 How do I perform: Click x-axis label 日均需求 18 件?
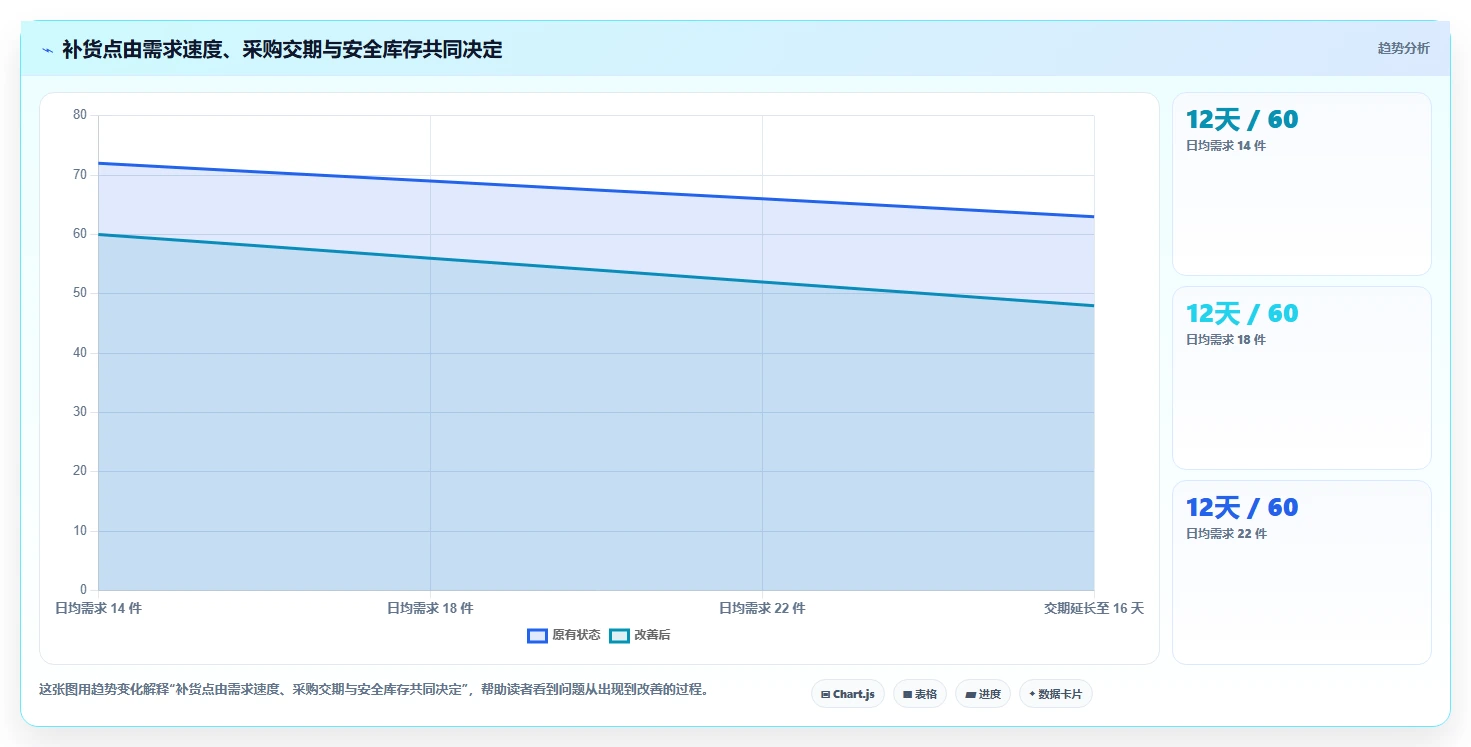tap(430, 608)
